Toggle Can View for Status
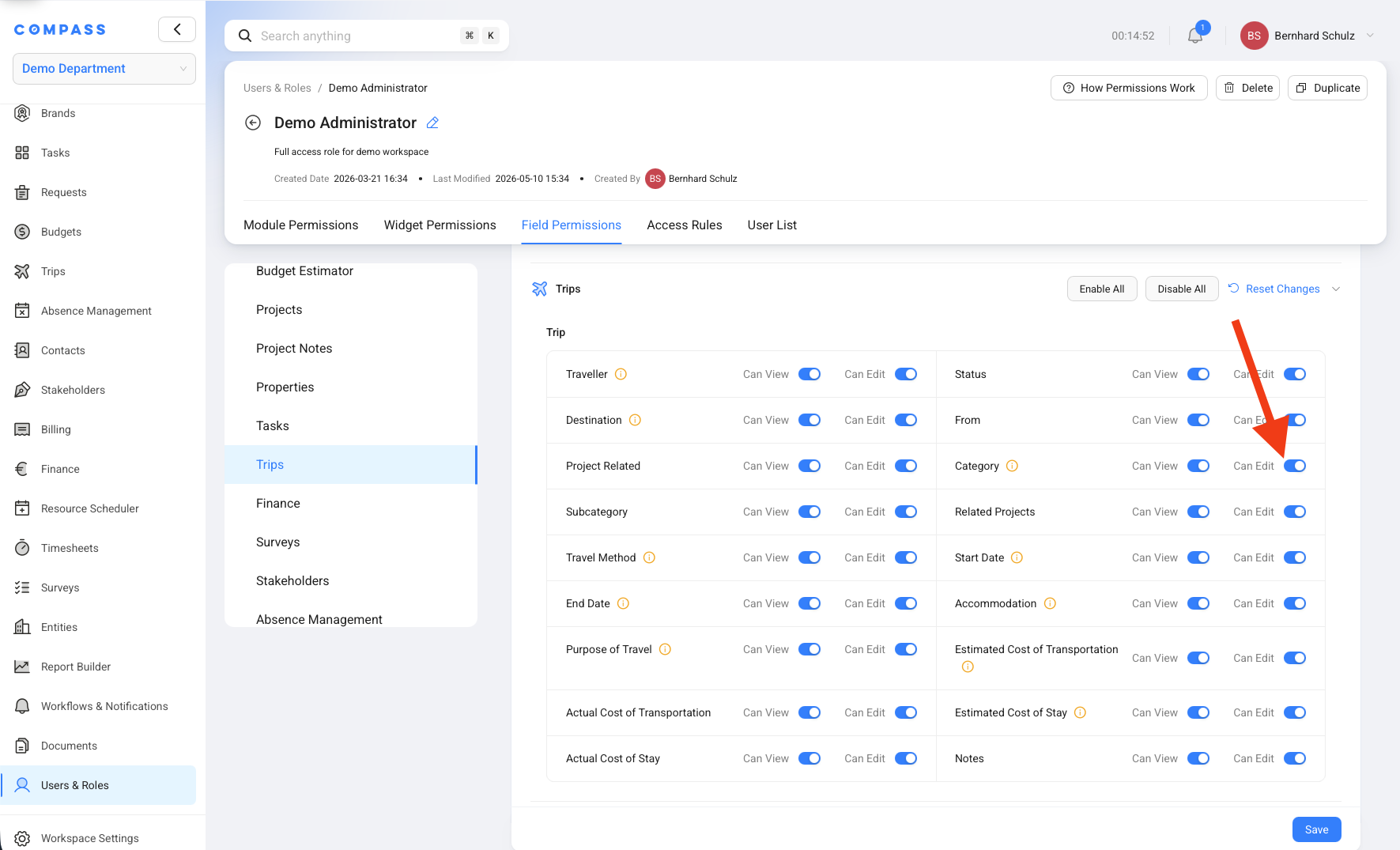 tap(1198, 374)
